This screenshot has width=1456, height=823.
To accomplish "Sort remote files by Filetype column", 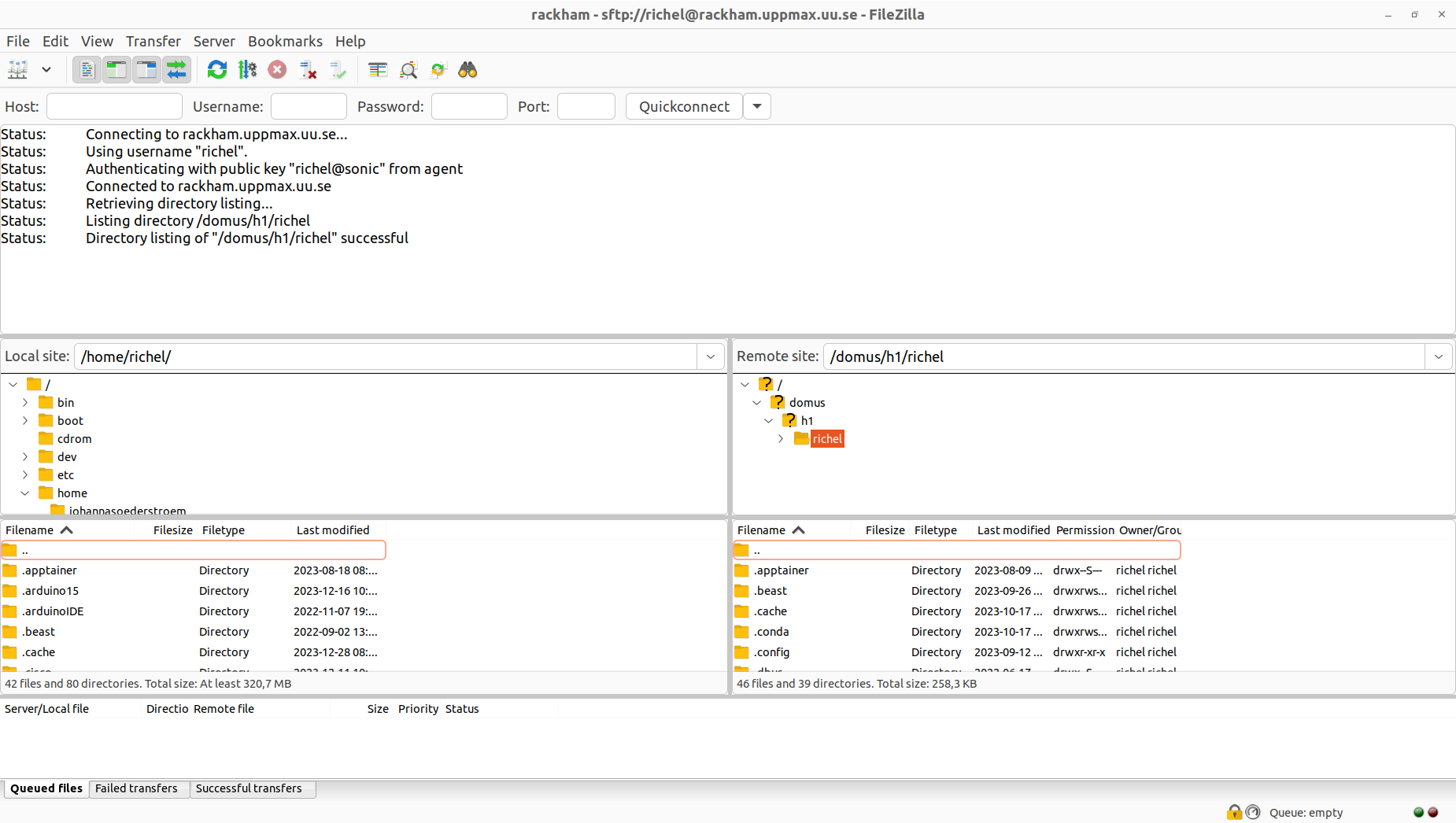I will click(935, 530).
